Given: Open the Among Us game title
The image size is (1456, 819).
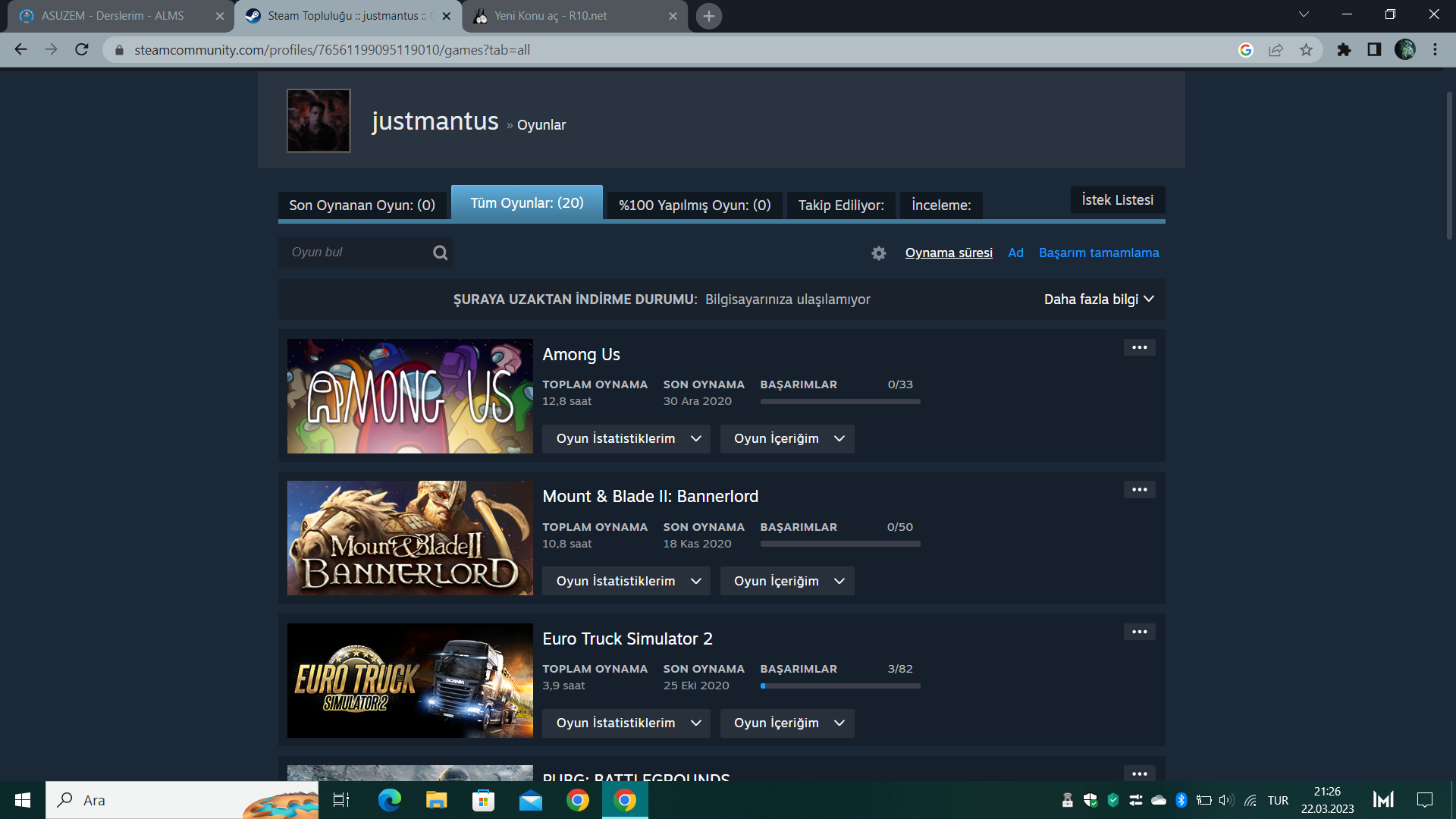Looking at the screenshot, I should click(582, 355).
